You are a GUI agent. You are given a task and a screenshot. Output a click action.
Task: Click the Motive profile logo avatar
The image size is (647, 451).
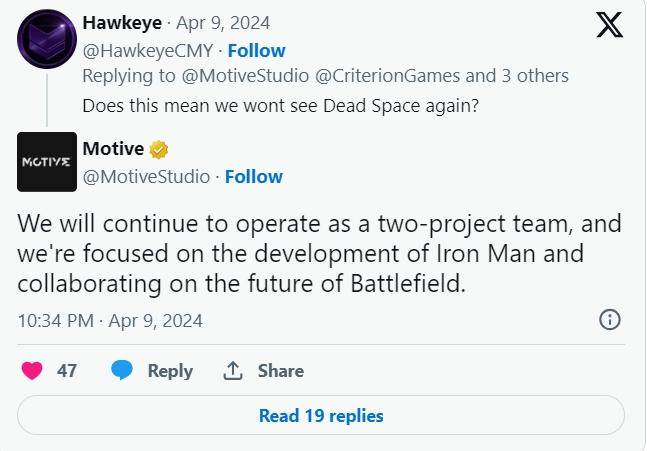[47, 162]
